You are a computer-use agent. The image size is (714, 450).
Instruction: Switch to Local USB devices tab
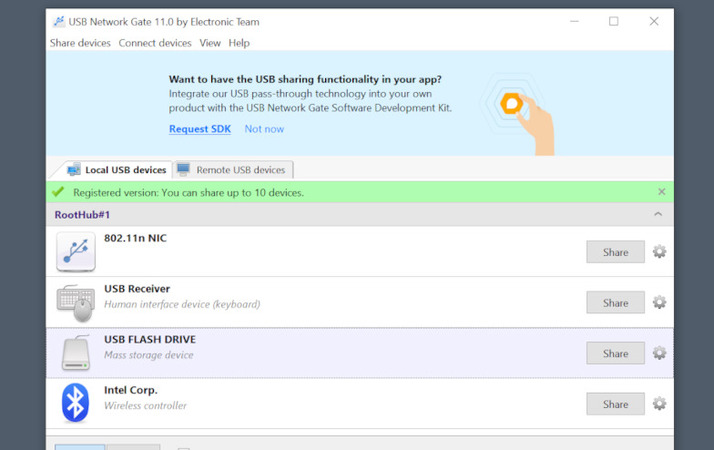pyautogui.click(x=117, y=170)
